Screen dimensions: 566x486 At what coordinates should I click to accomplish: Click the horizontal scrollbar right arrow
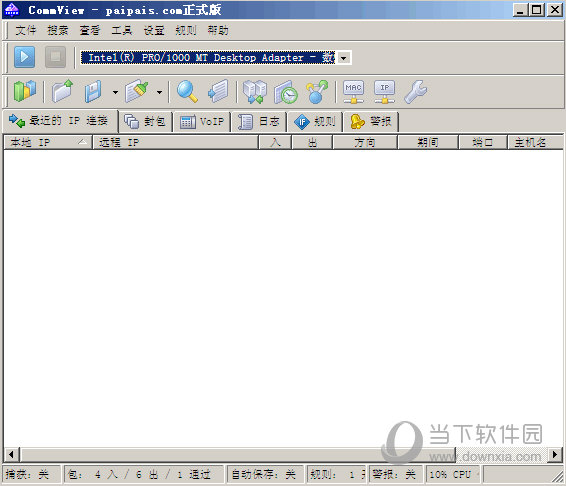point(555,455)
